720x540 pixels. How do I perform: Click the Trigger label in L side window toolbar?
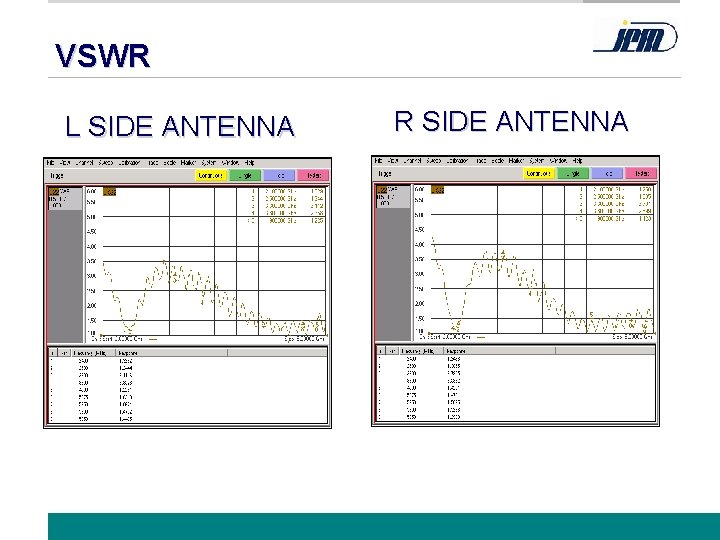pos(57,175)
